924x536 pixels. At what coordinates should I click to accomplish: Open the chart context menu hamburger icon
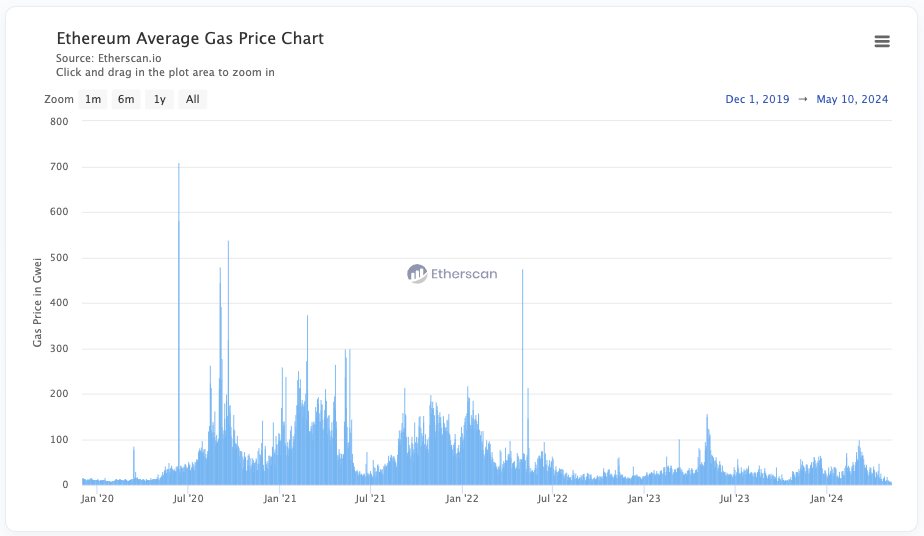881,41
